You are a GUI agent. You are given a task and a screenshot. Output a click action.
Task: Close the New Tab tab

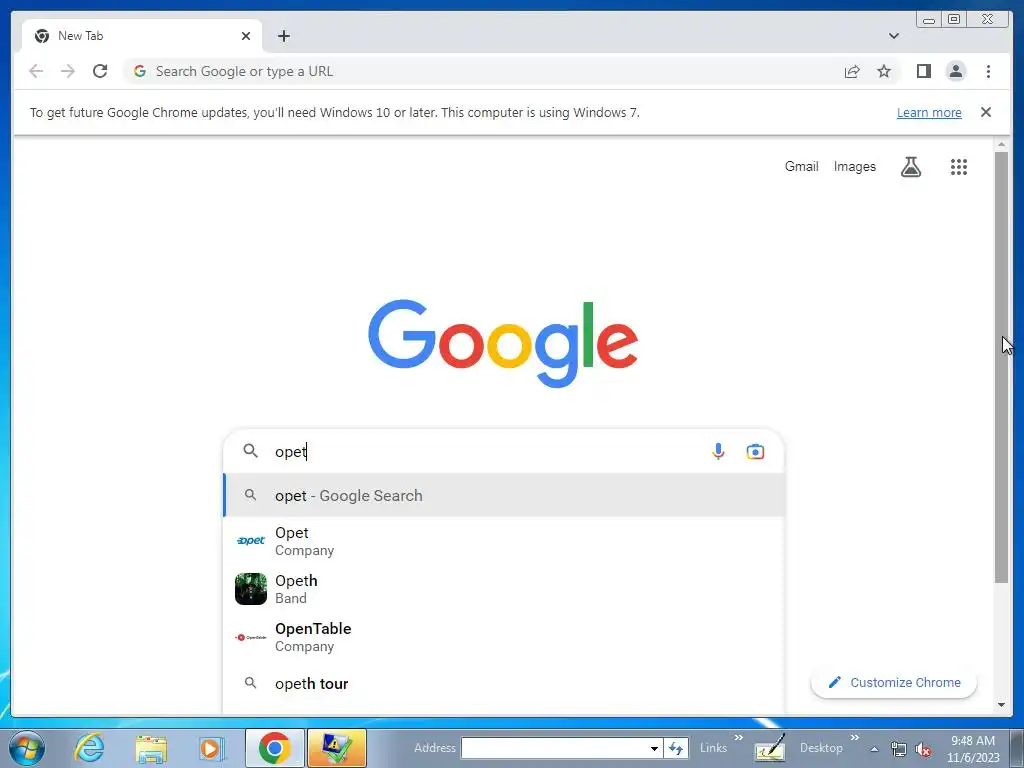tap(246, 36)
